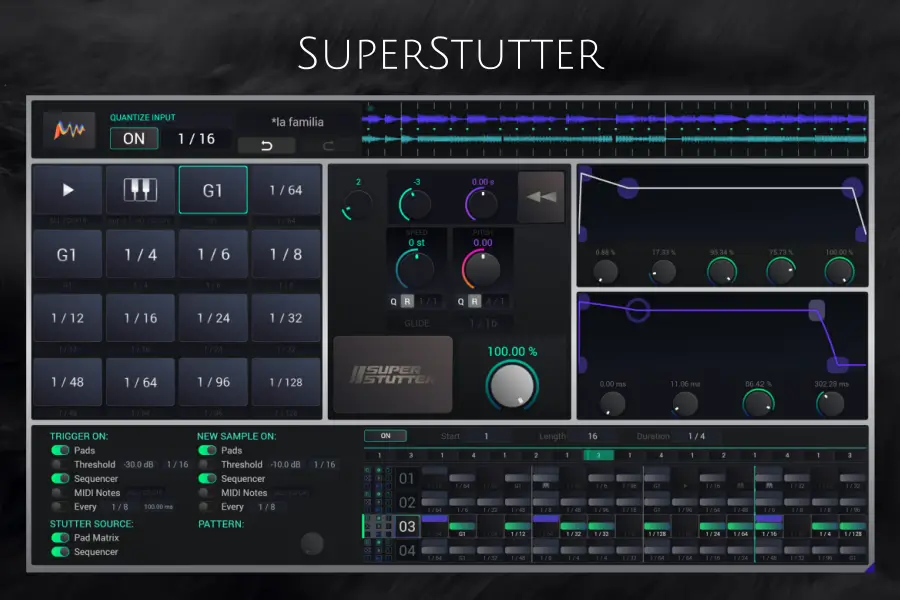Click the Q button under the speed knob
900x600 pixels.
click(x=393, y=301)
